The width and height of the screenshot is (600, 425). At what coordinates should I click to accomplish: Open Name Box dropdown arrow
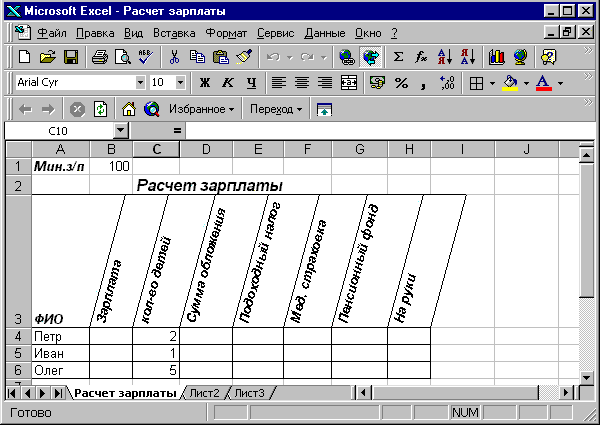pyautogui.click(x=121, y=131)
